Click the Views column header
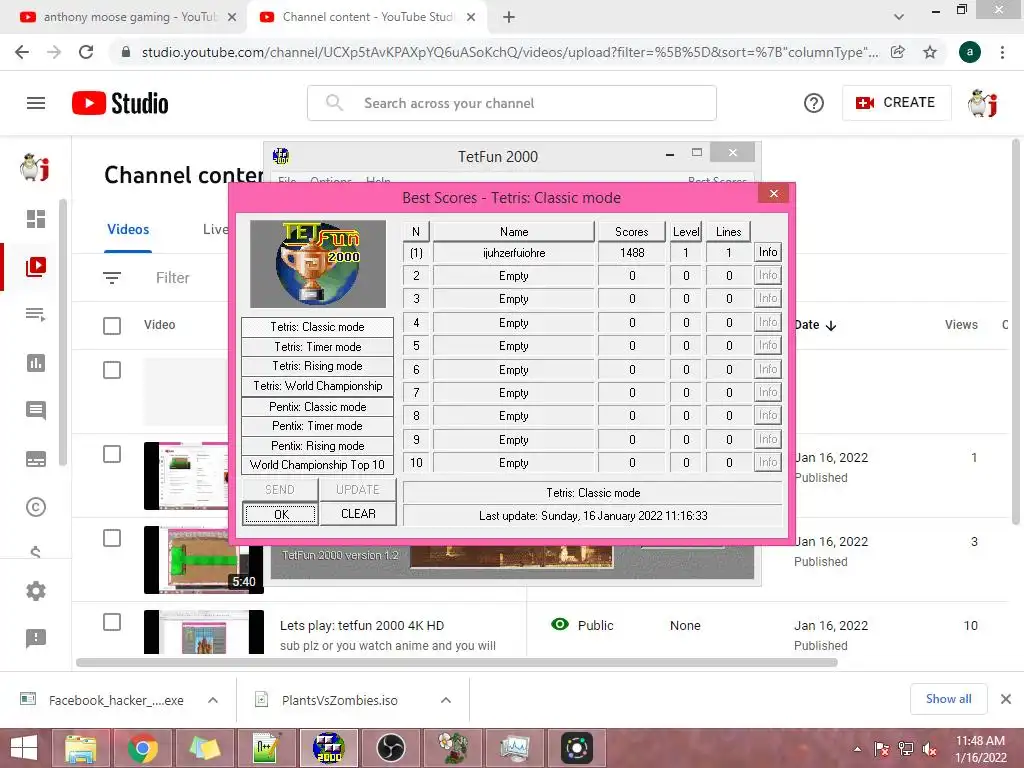The height and width of the screenshot is (768, 1024). click(961, 325)
